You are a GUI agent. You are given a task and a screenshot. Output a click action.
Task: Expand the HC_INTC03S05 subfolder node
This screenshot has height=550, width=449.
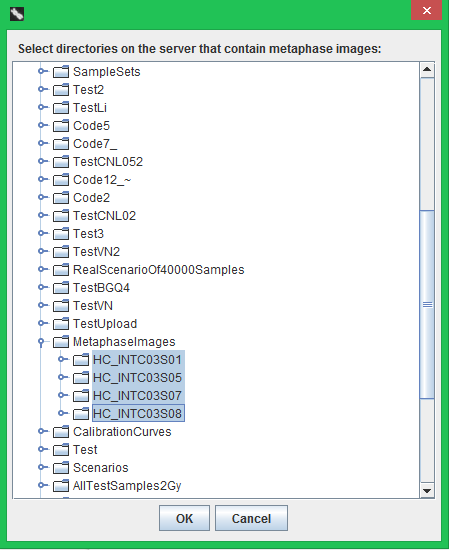click(x=62, y=377)
